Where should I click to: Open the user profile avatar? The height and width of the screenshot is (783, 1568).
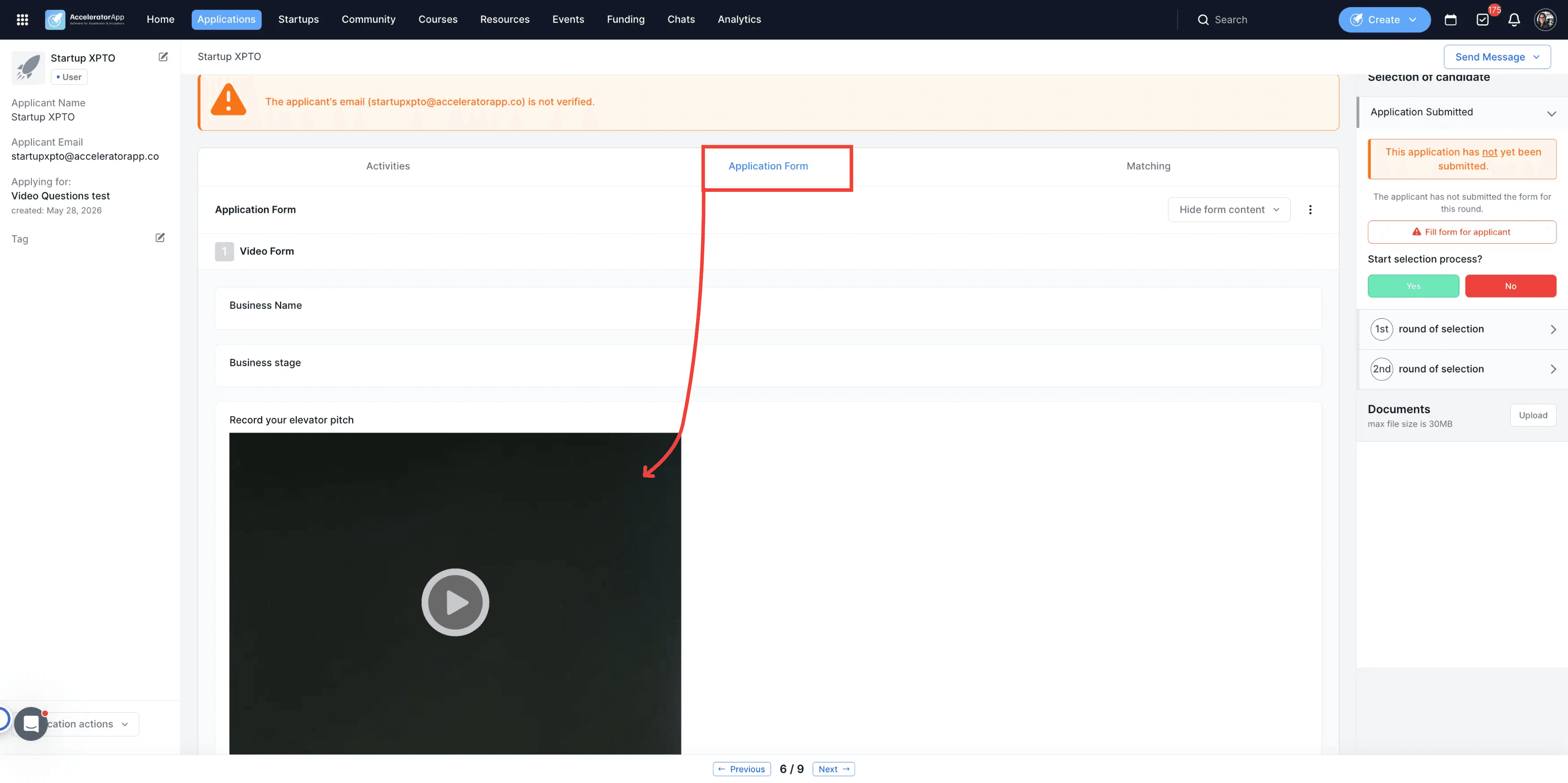pos(1545,19)
